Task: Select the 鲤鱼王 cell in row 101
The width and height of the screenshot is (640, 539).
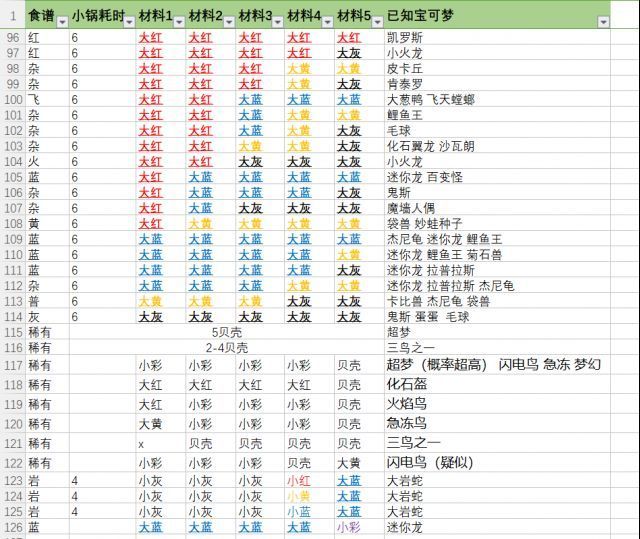Action: (x=497, y=115)
